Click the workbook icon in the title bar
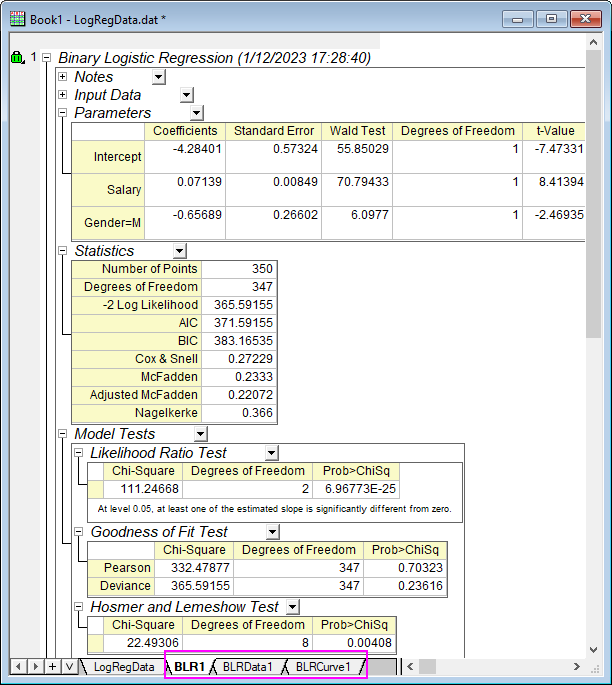Image resolution: width=612 pixels, height=685 pixels. click(x=17, y=19)
